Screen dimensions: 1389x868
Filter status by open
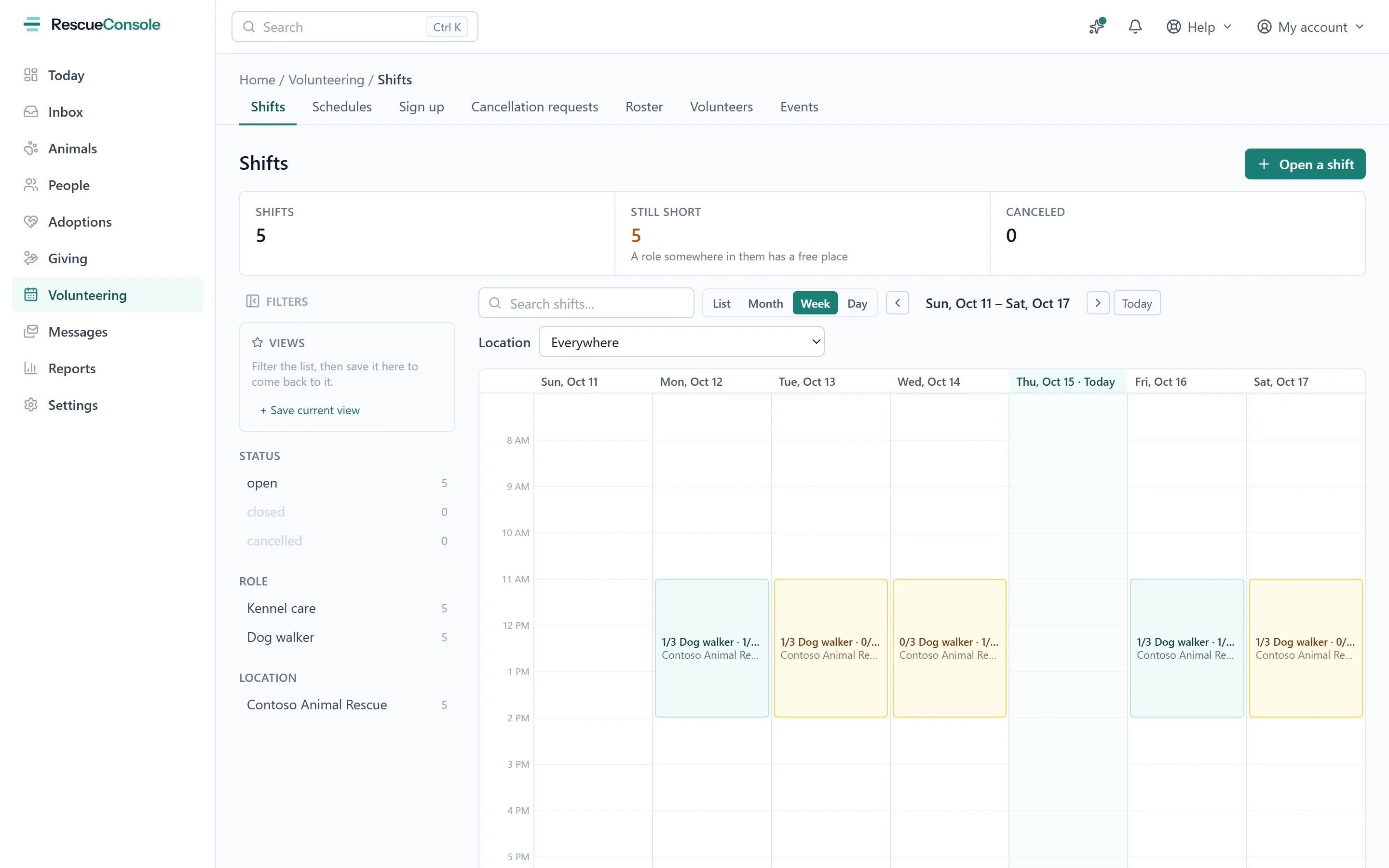click(347, 483)
